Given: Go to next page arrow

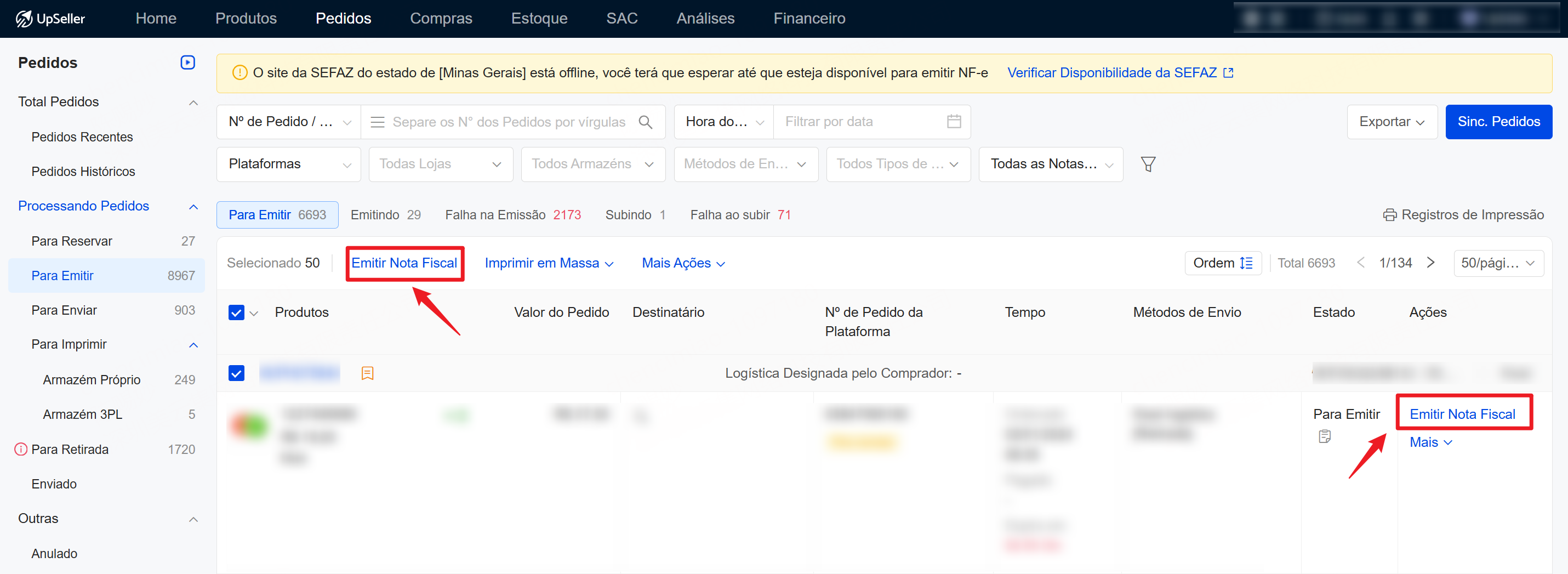Looking at the screenshot, I should pos(1430,263).
